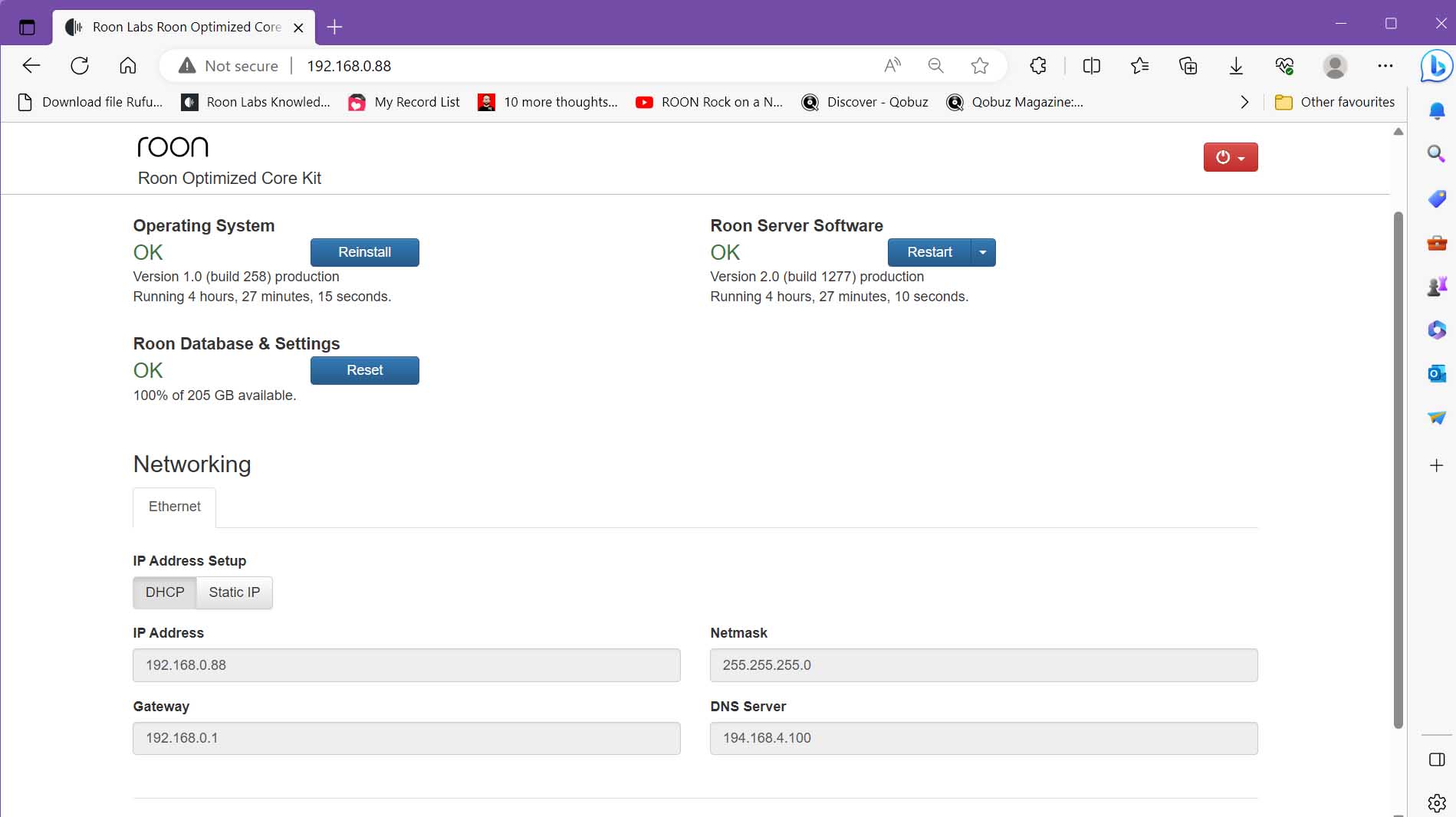Click the Reinstall operating system button

point(364,252)
